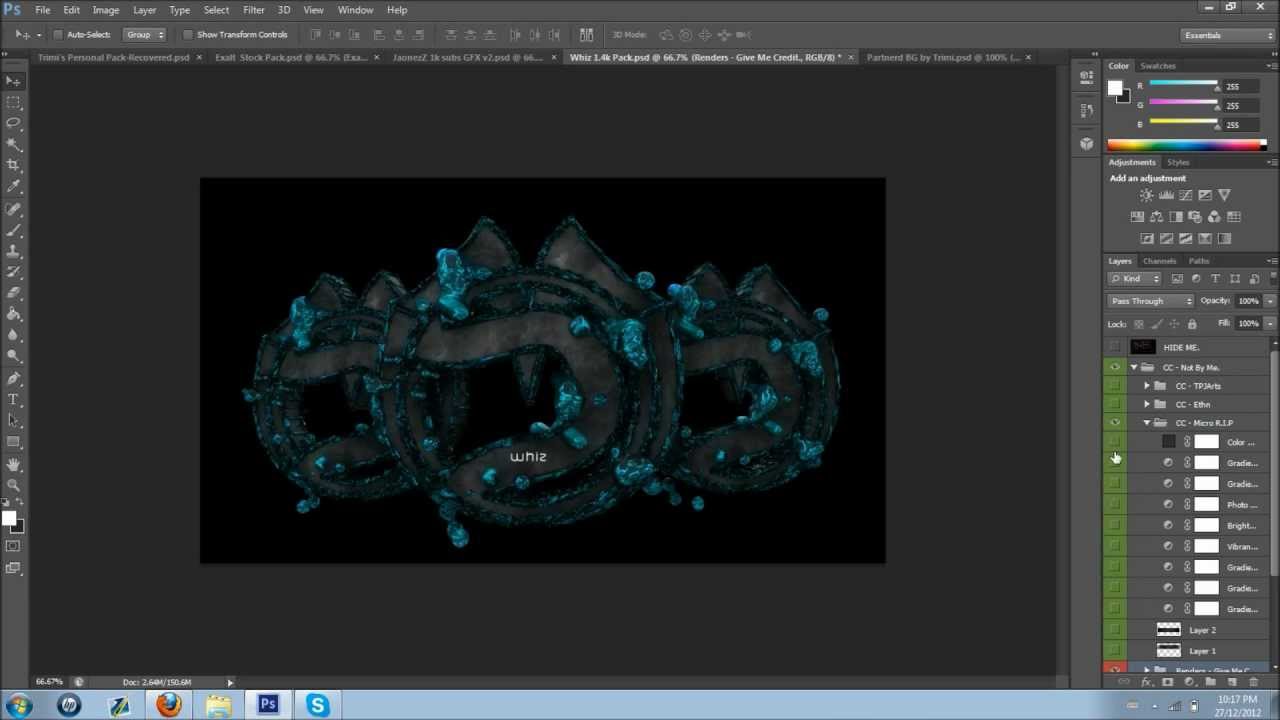Click the zoom percentage field in status bar
1280x720 pixels.
point(49,682)
